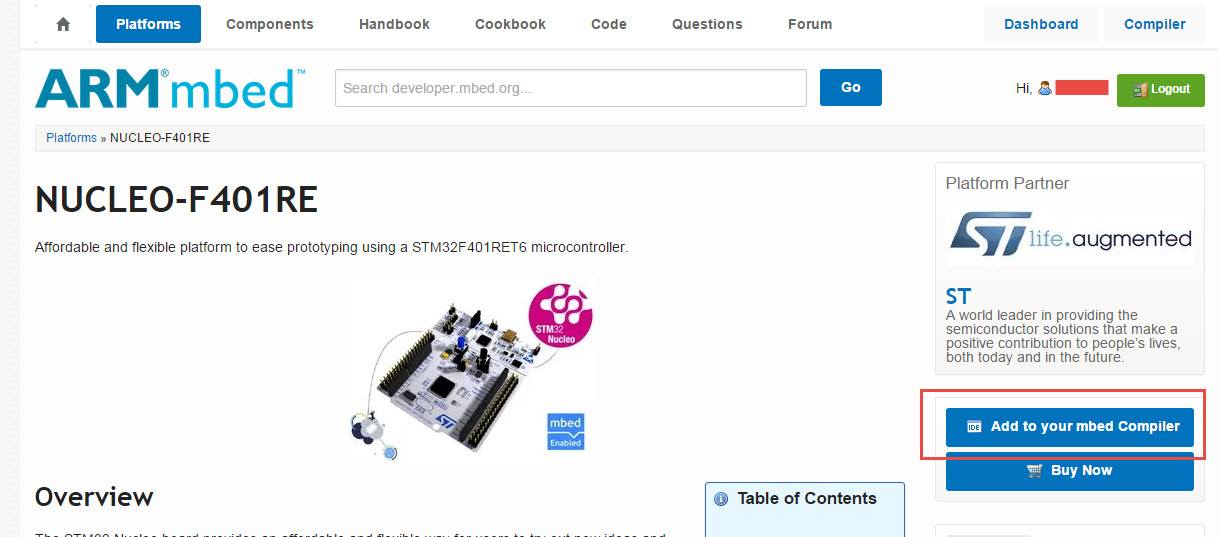Follow the Platforms breadcrumb link
Screen dimensions: 1219x537
pos(71,138)
